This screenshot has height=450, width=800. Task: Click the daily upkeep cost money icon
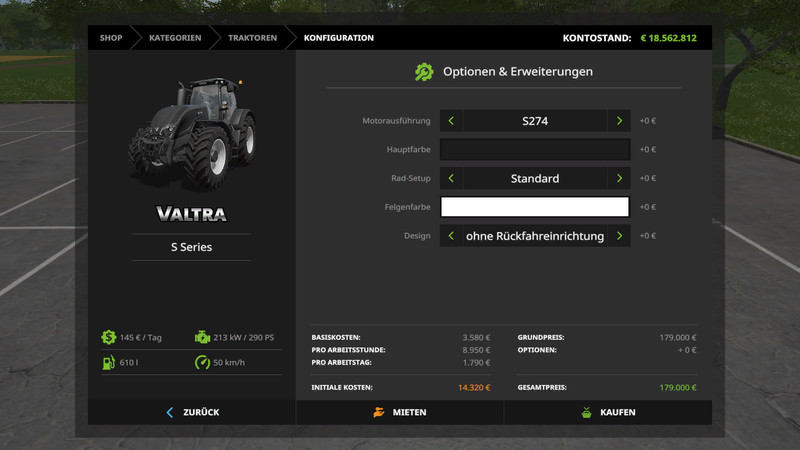(x=108, y=337)
